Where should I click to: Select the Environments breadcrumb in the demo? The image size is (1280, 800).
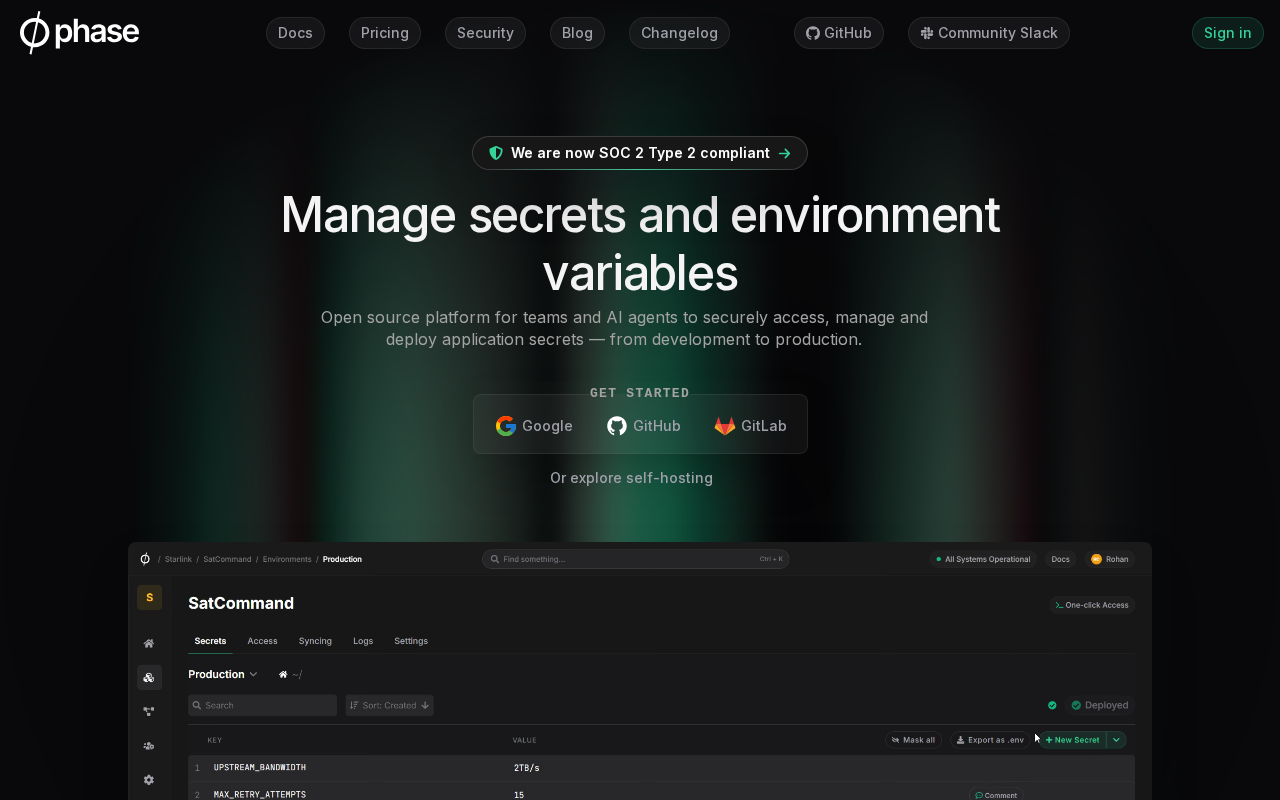point(287,559)
